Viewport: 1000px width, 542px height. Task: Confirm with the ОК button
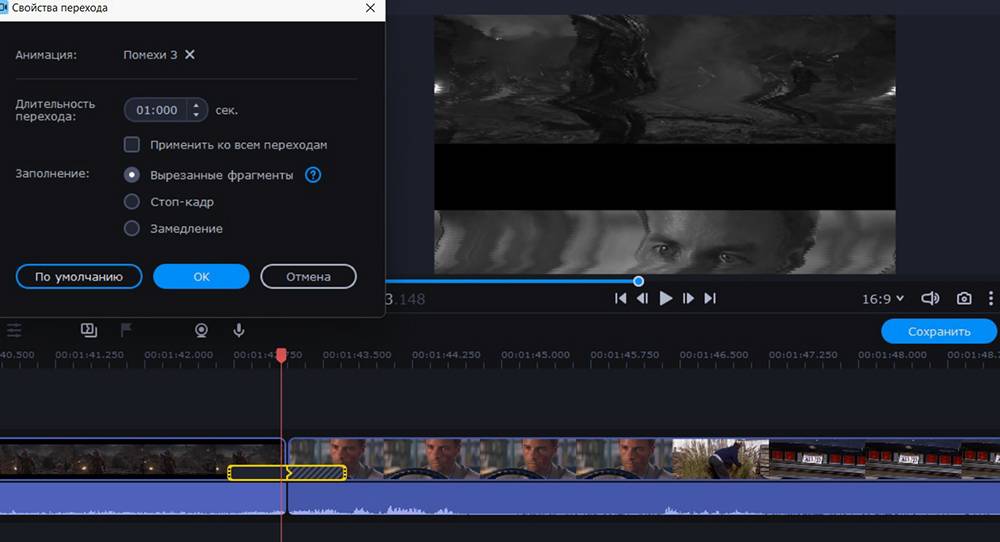click(202, 277)
